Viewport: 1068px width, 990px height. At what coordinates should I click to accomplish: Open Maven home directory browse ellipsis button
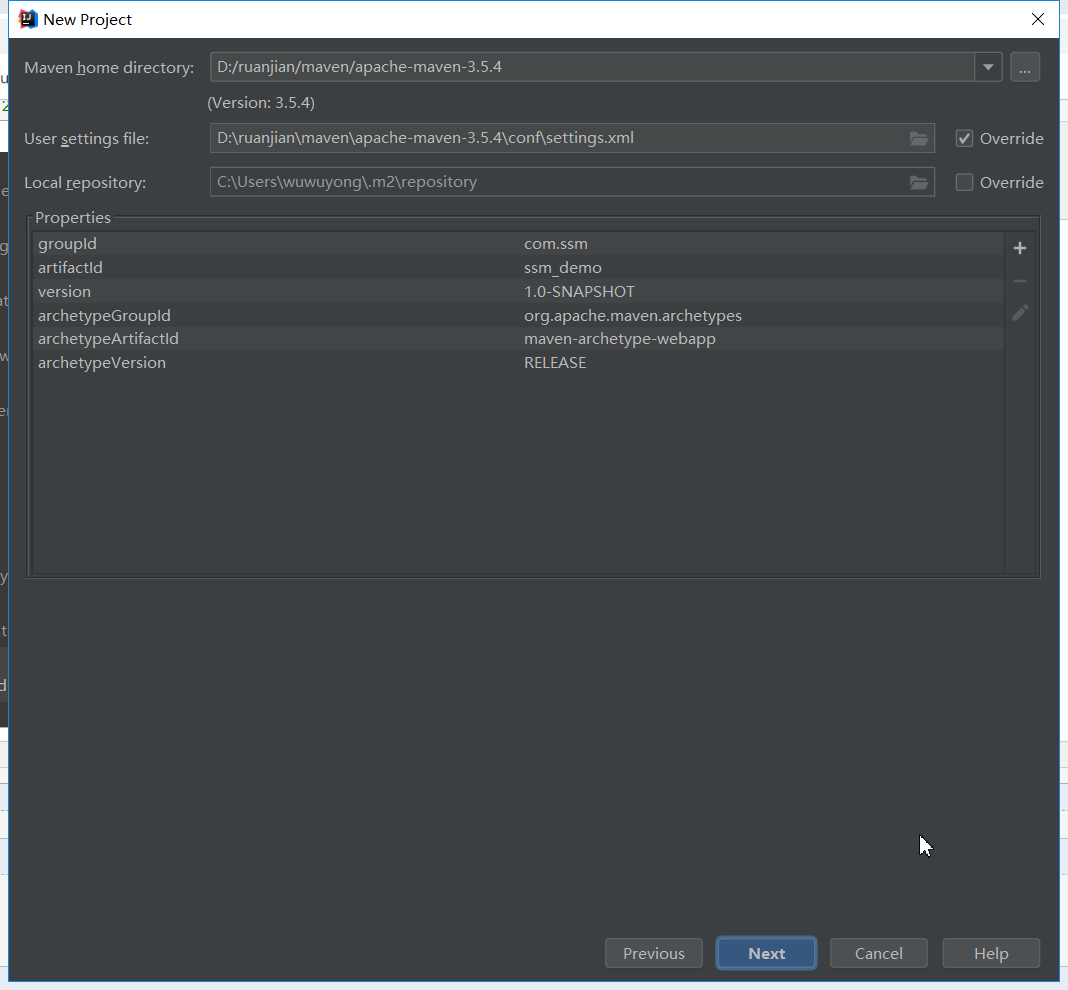click(1025, 68)
